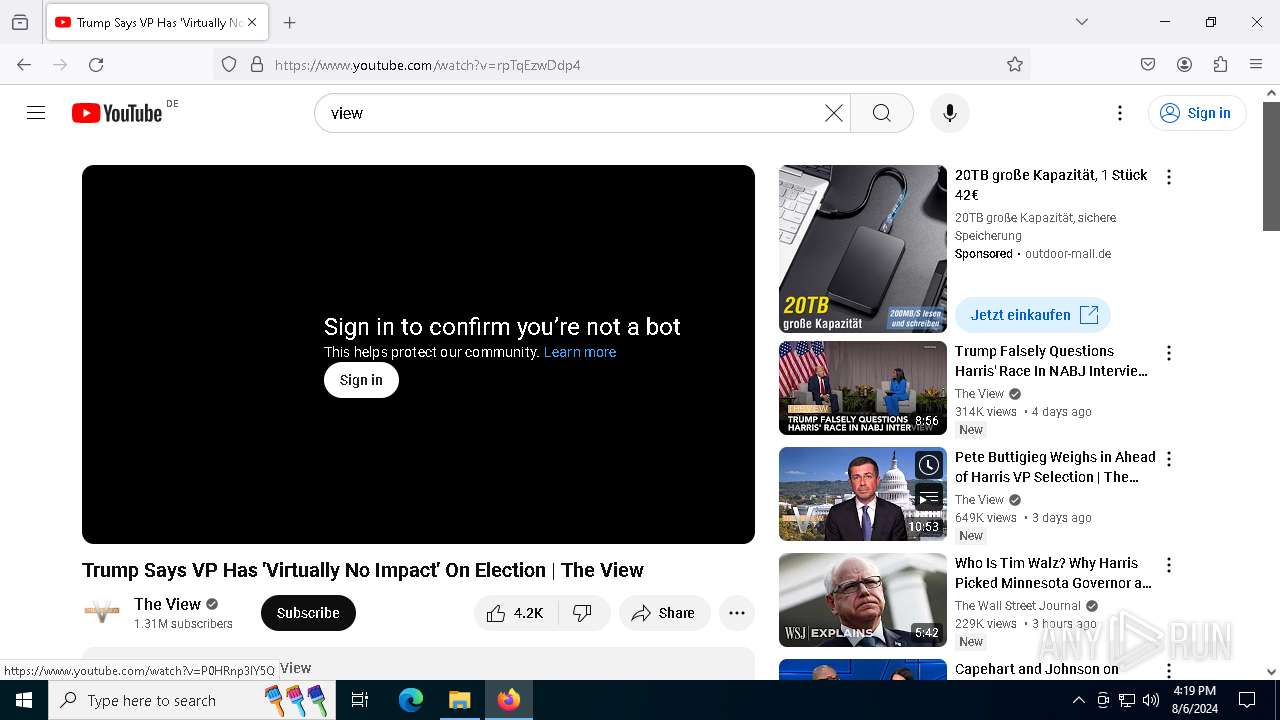Open Trump Falsely Questions video thumbnail
This screenshot has height=720, width=1280.
[863, 388]
